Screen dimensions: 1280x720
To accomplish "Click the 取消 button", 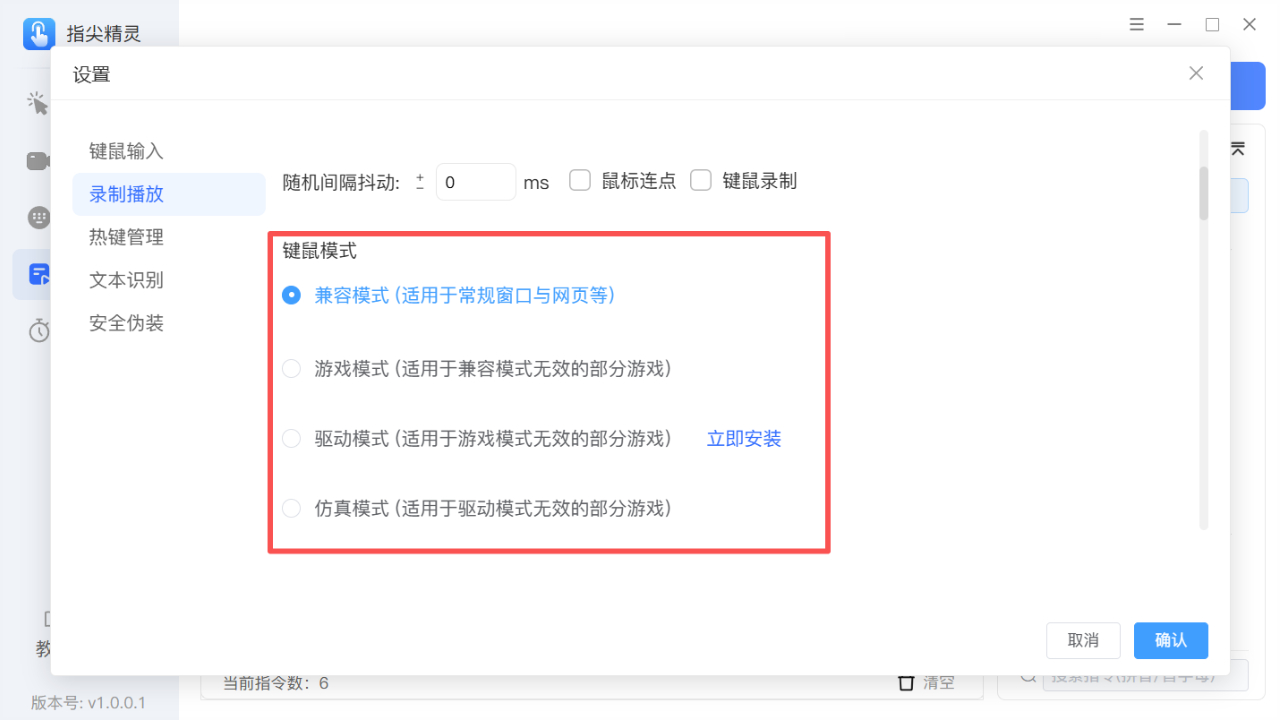I will click(1083, 641).
